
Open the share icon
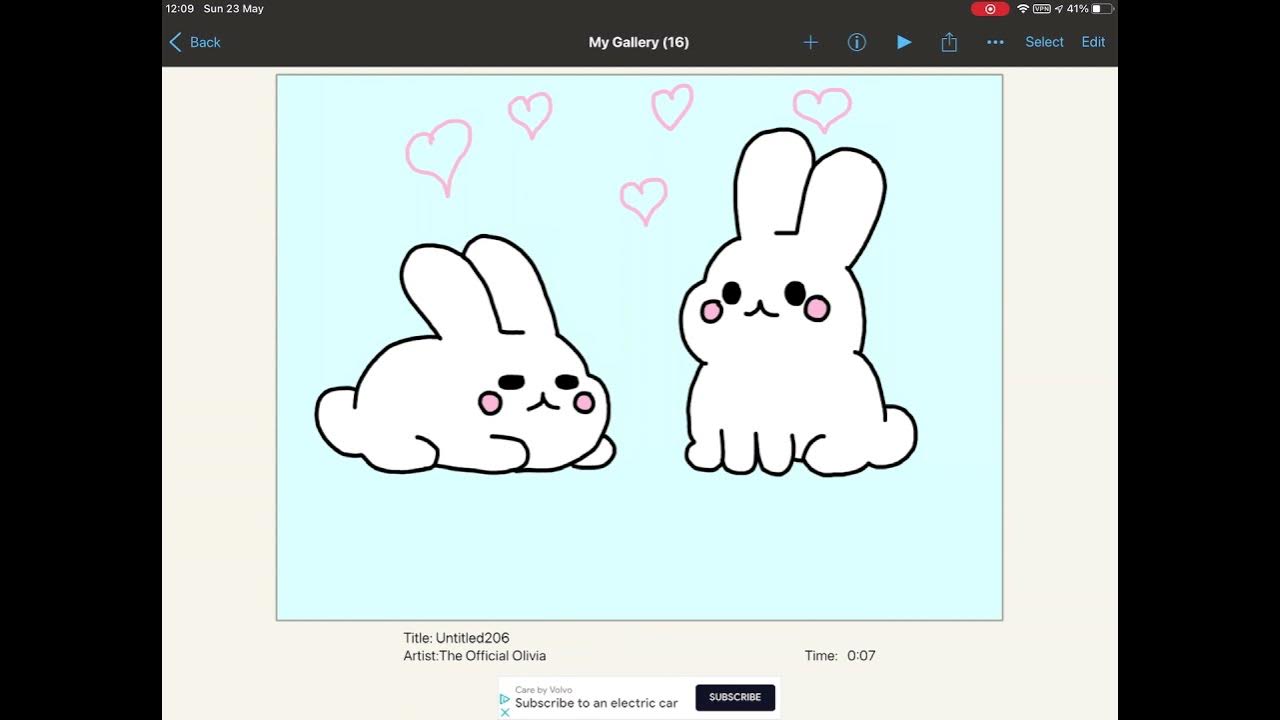[949, 42]
